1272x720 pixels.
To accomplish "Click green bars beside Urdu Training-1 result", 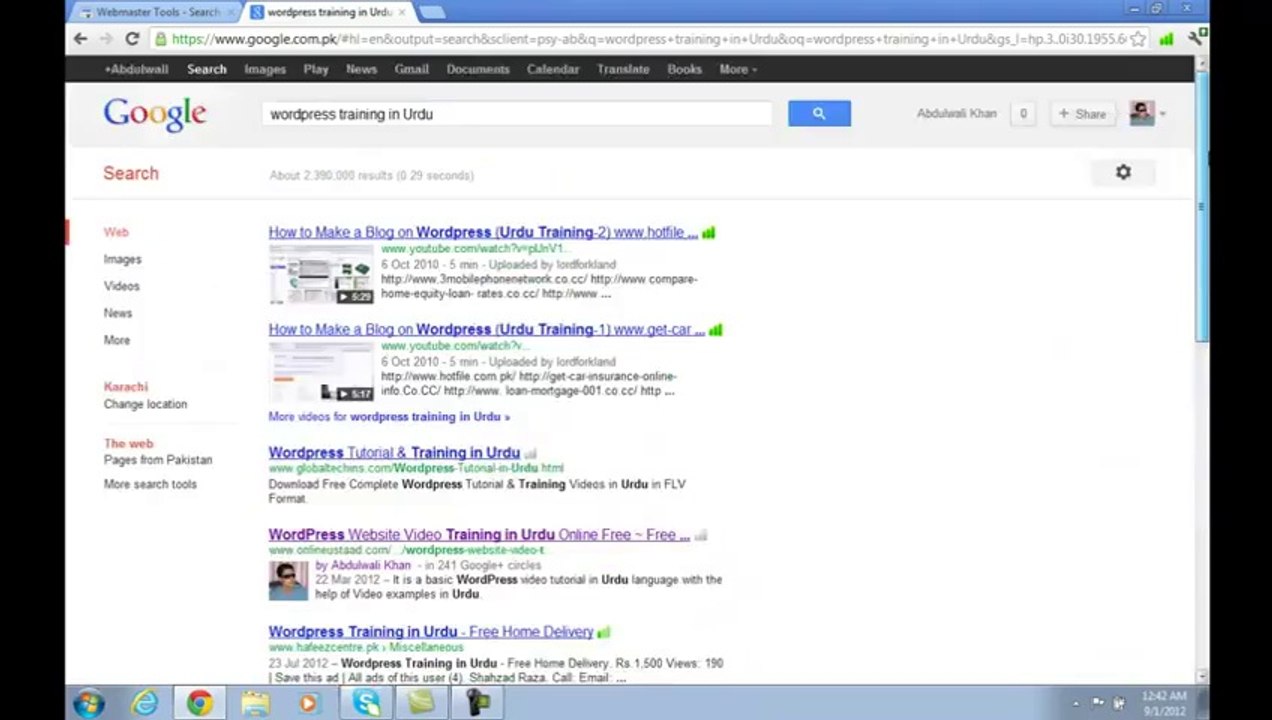I will coord(716,330).
